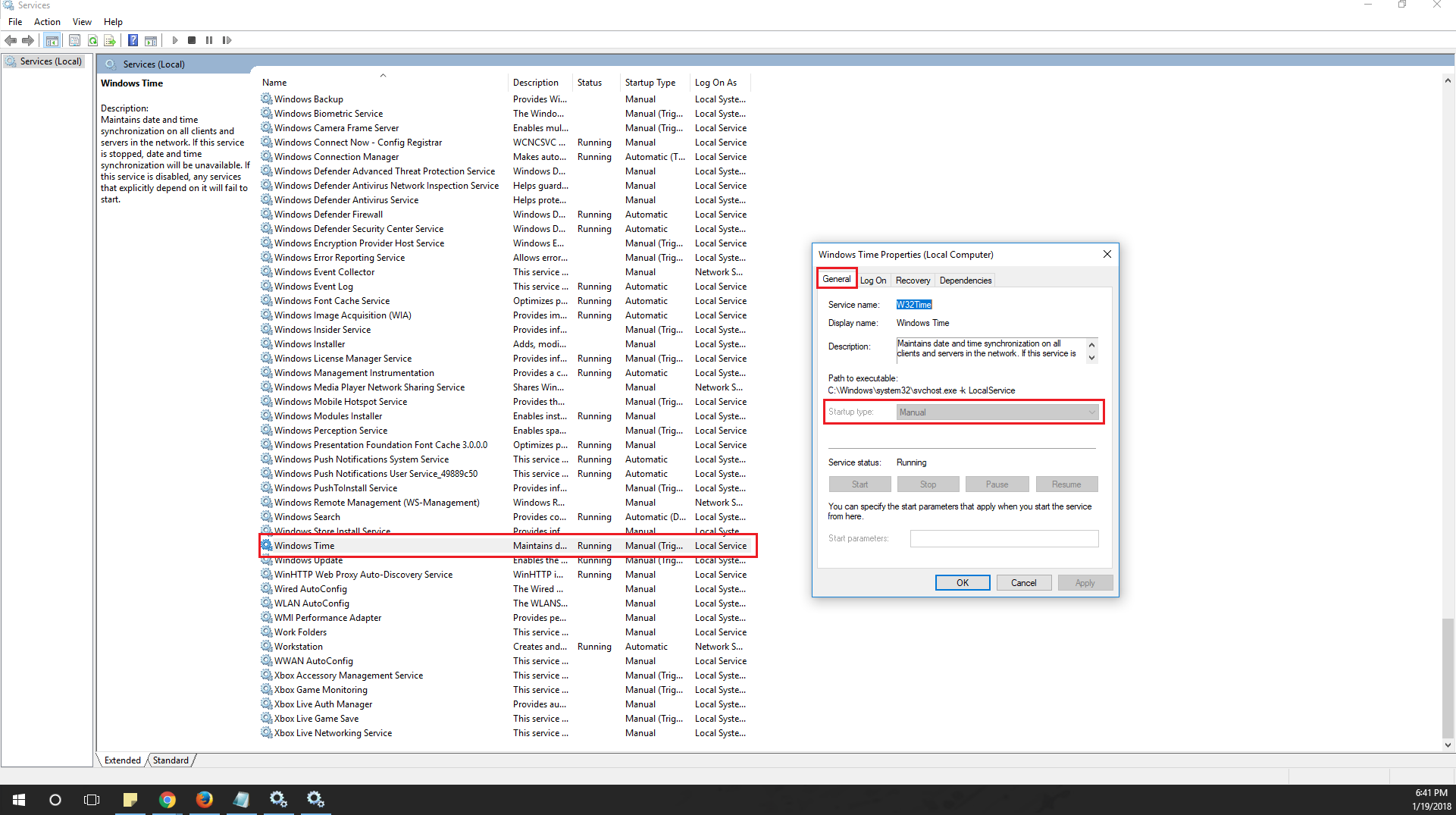Image resolution: width=1456 pixels, height=815 pixels.
Task: Sort by the Description column header
Action: (x=540, y=83)
